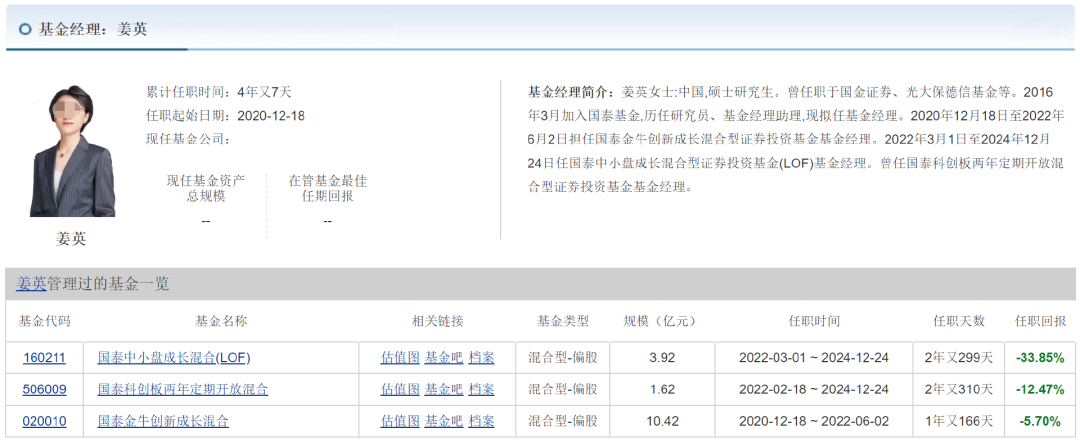This screenshot has width=1080, height=442.
Task: Select the -33.85% return value
Action: coord(1040,358)
